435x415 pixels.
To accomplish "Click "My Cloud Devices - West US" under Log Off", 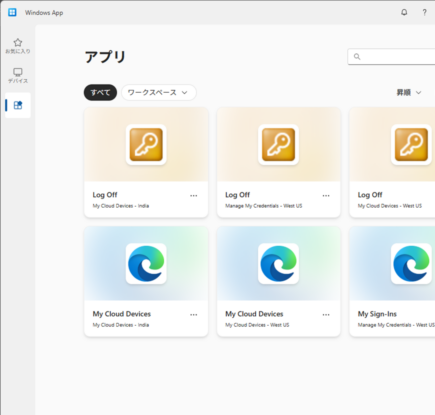I will [390, 206].
